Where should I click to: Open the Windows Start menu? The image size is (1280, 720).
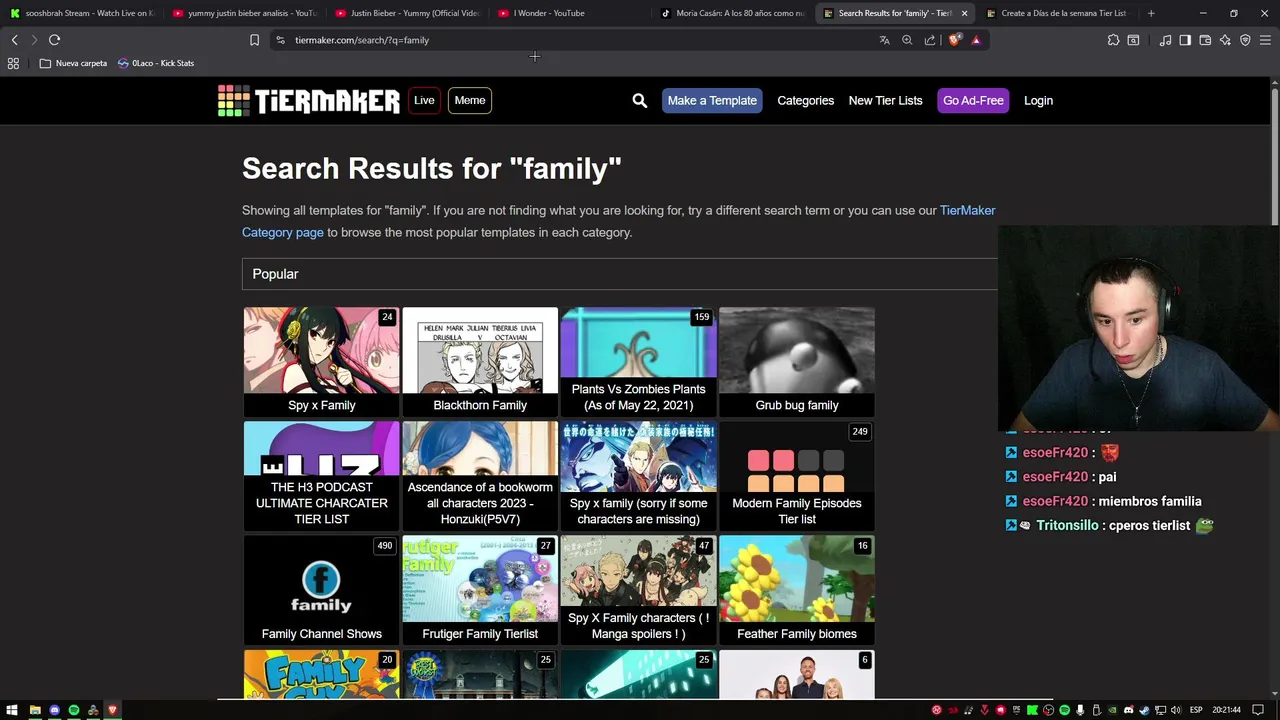(11, 710)
